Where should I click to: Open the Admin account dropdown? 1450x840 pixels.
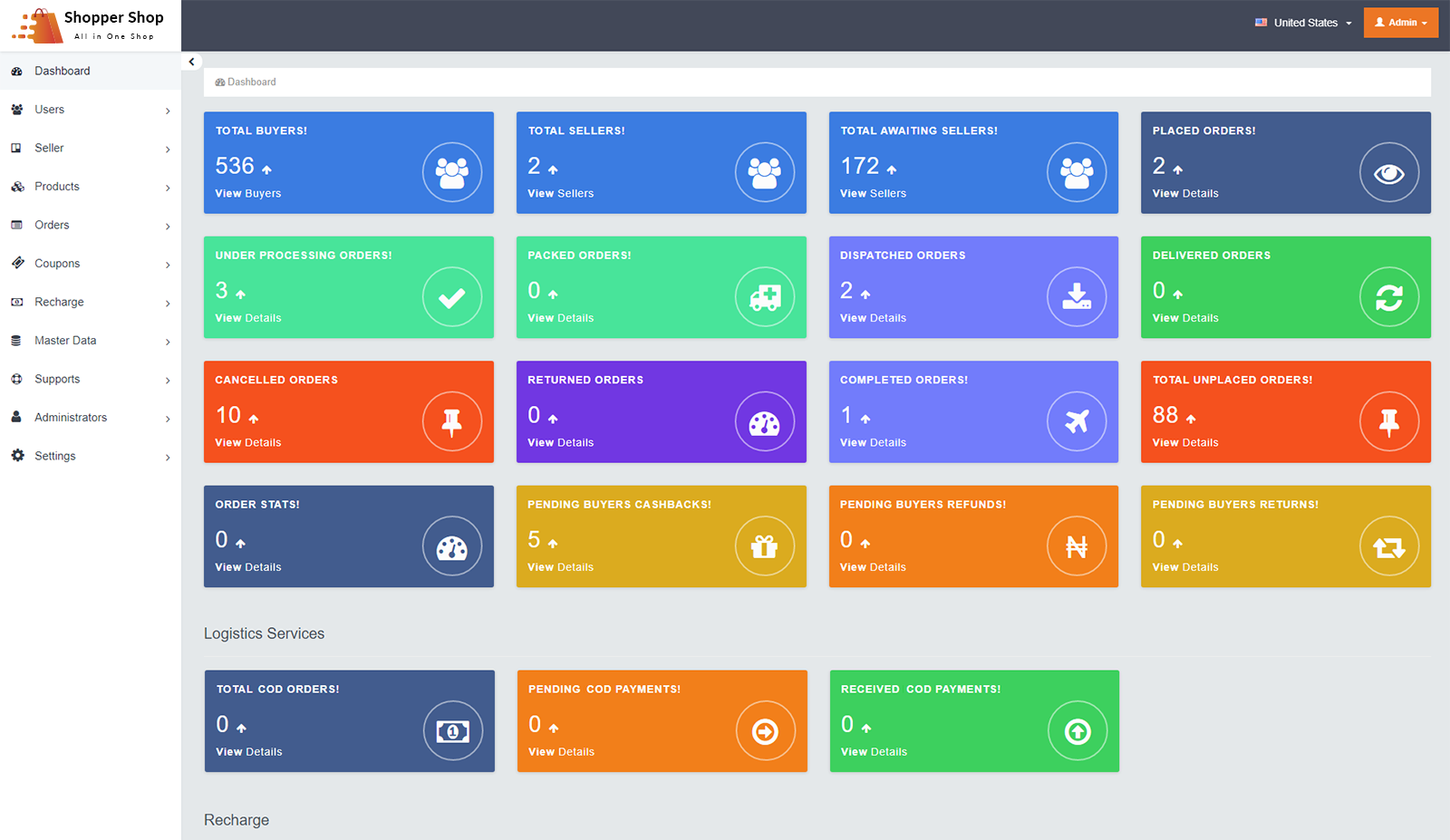click(1401, 23)
